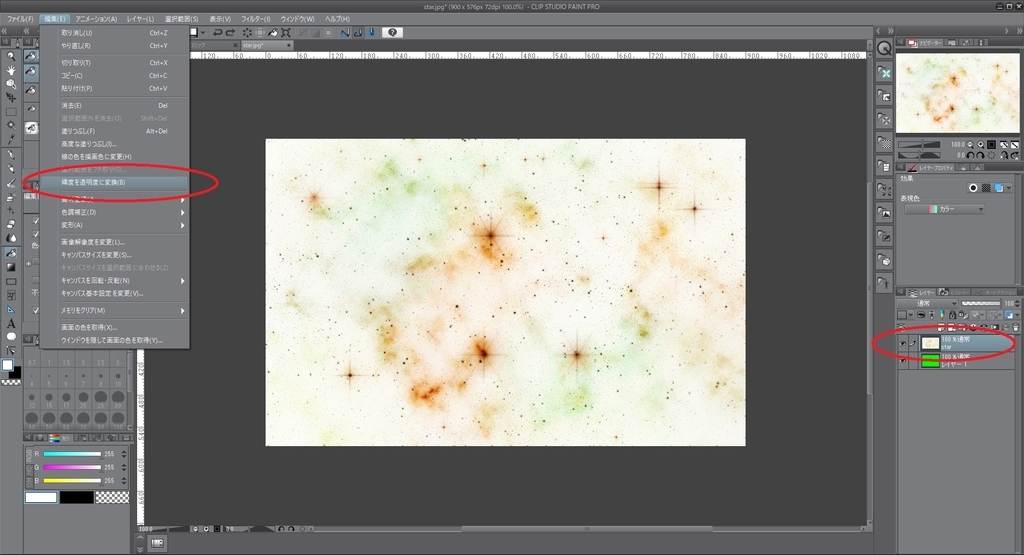Open the help question mark button
Image resolution: width=1024 pixels, height=555 pixels.
[x=392, y=32]
